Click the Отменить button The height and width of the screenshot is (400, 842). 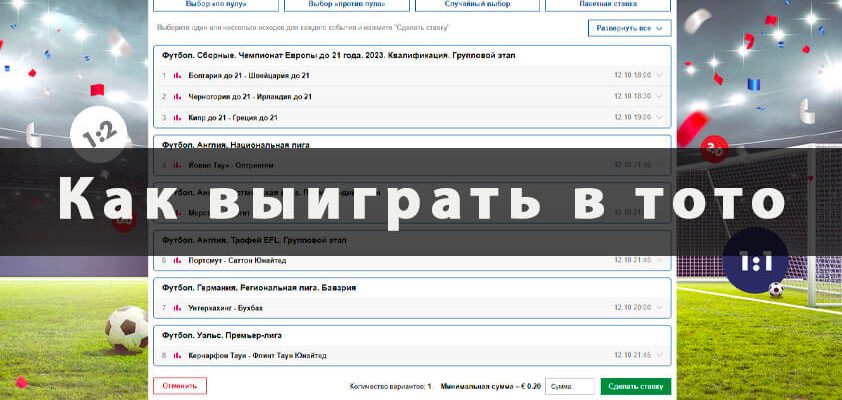click(x=180, y=386)
